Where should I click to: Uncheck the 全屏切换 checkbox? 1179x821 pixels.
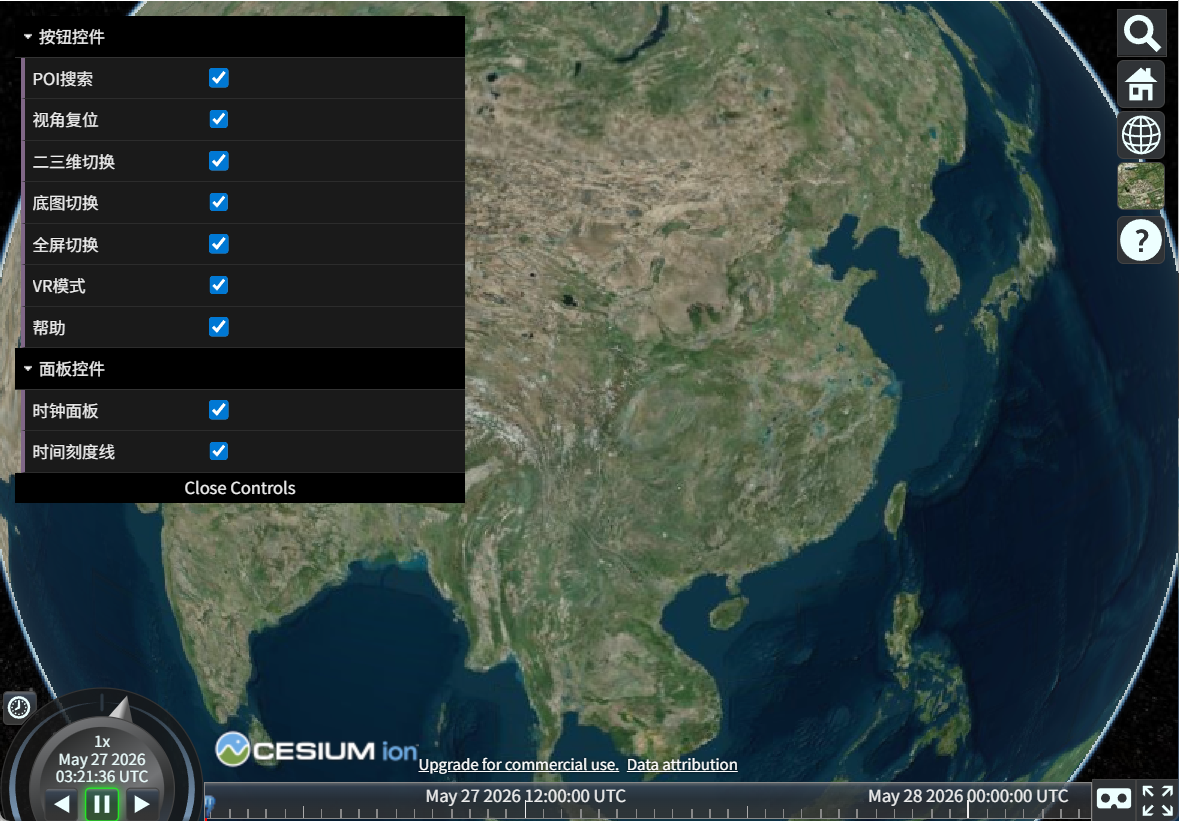point(219,244)
